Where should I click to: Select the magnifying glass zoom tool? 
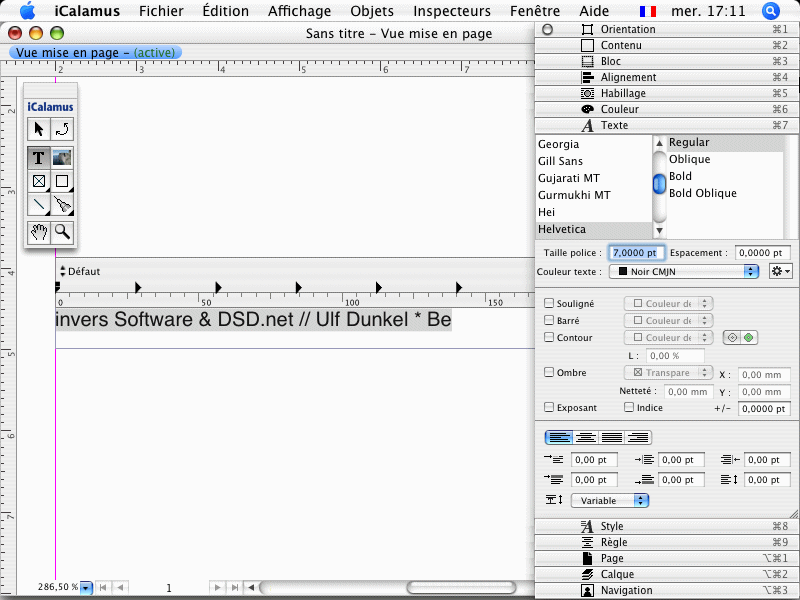click(62, 233)
